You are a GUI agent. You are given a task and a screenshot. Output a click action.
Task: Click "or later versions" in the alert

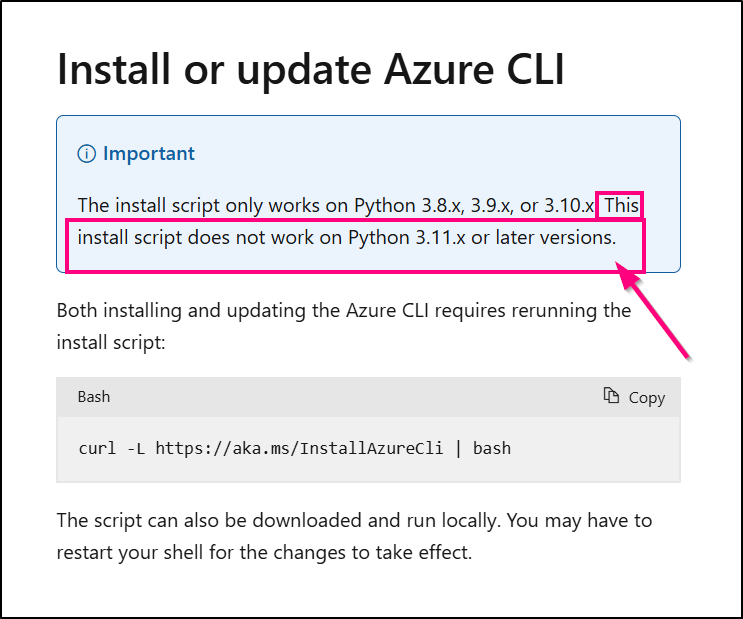(x=556, y=238)
